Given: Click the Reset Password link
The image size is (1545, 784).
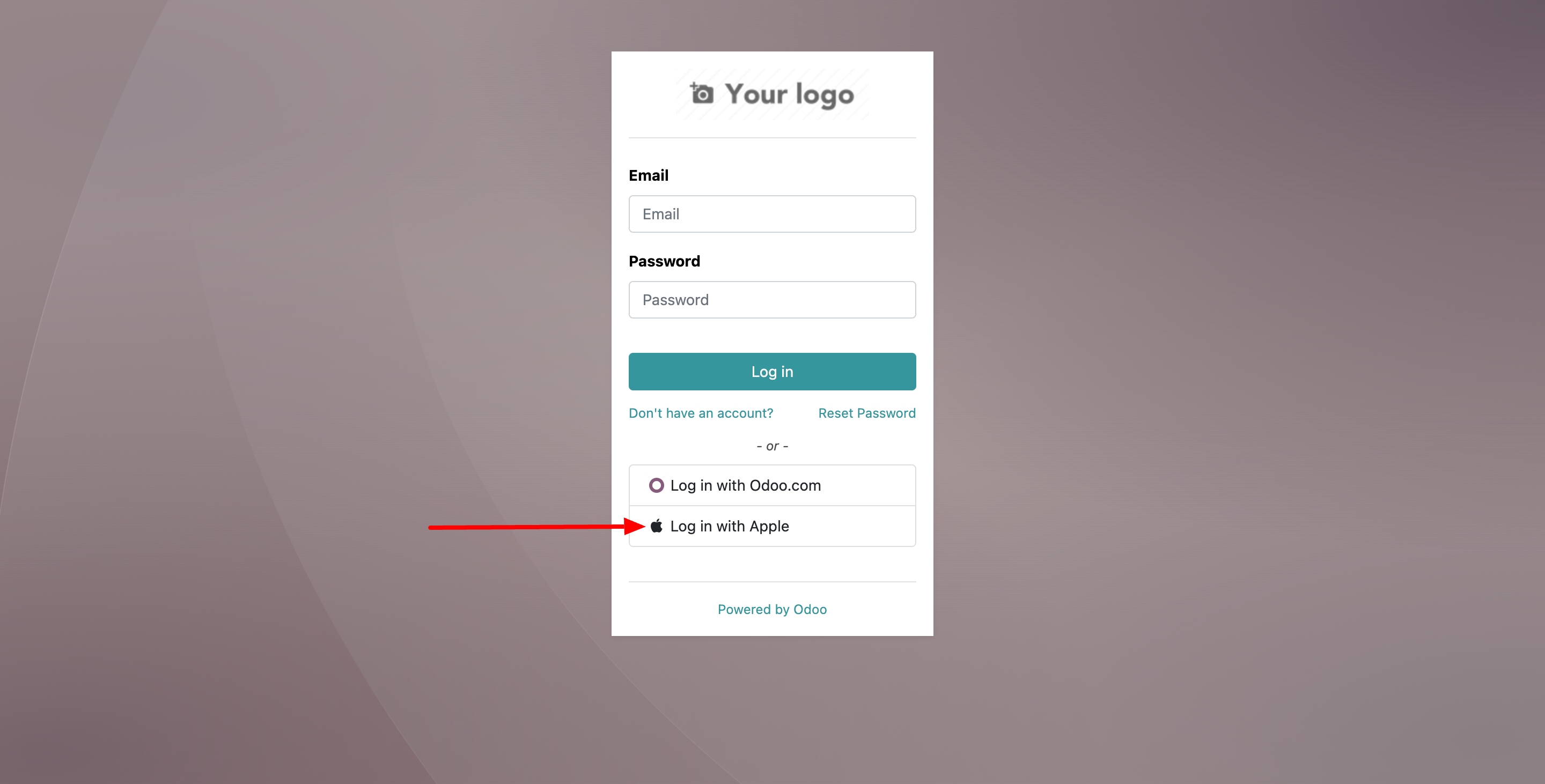Looking at the screenshot, I should (x=867, y=412).
